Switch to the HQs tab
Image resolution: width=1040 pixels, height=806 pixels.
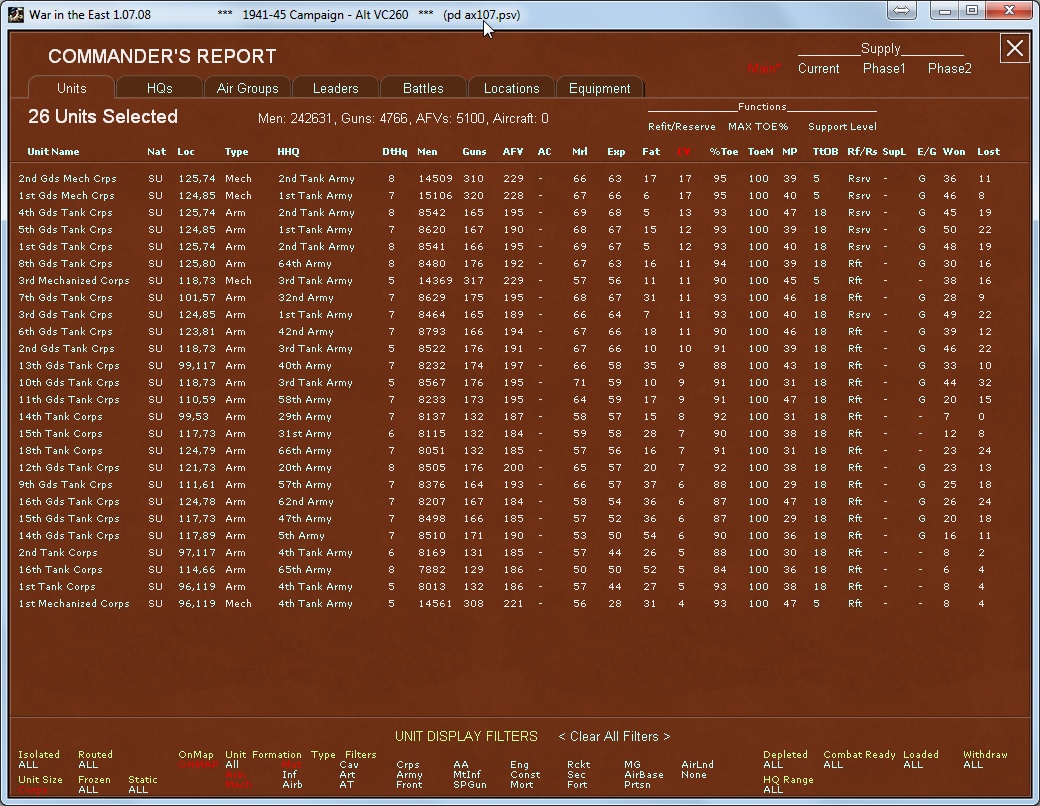[x=159, y=88]
